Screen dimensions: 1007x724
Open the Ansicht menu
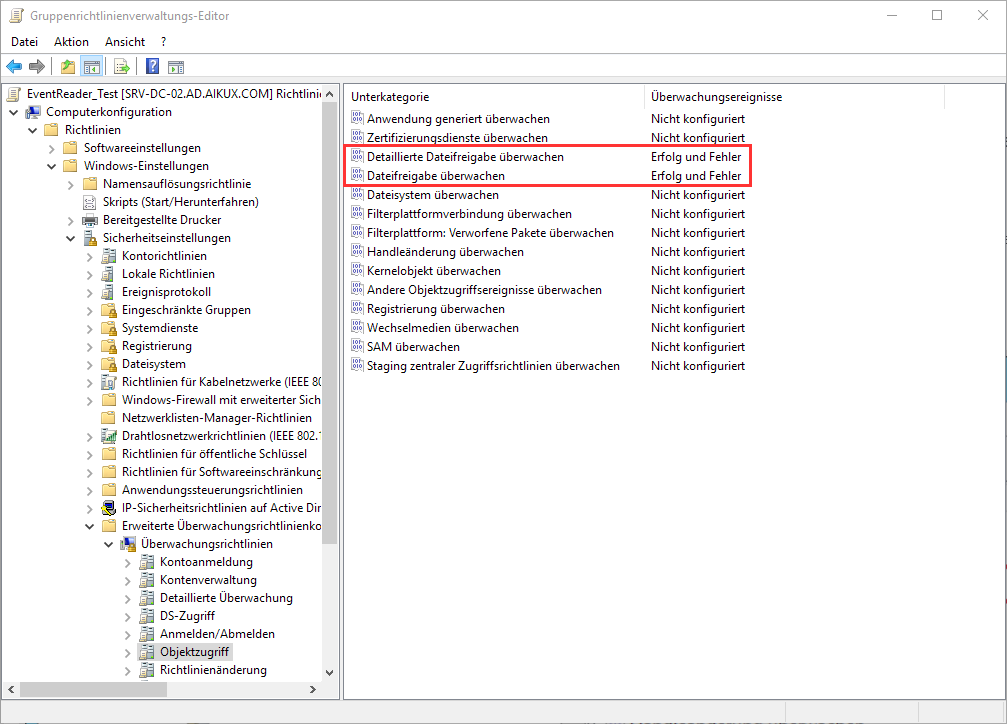(125, 42)
